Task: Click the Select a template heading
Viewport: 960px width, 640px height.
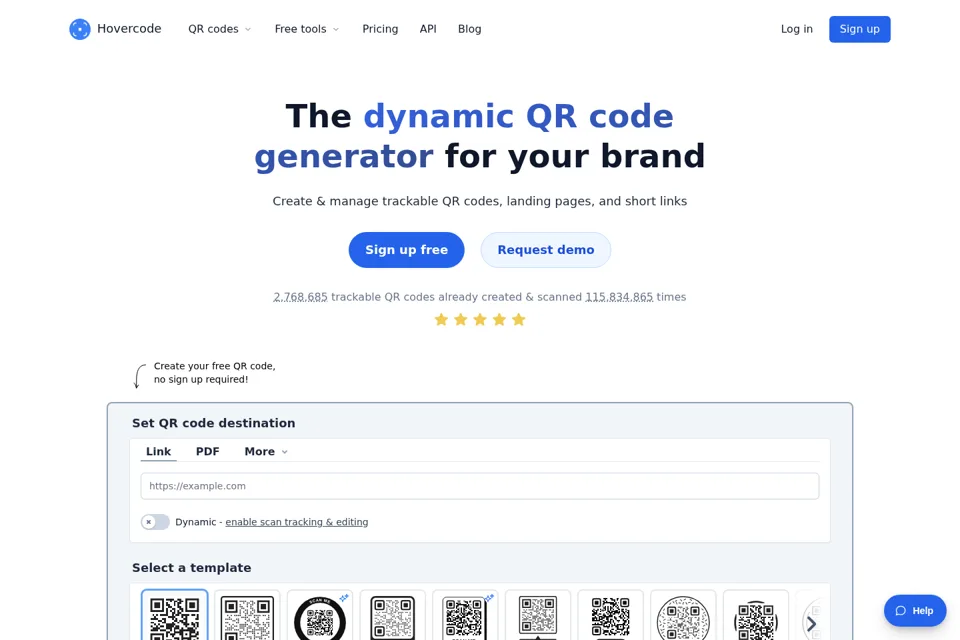Action: [192, 568]
